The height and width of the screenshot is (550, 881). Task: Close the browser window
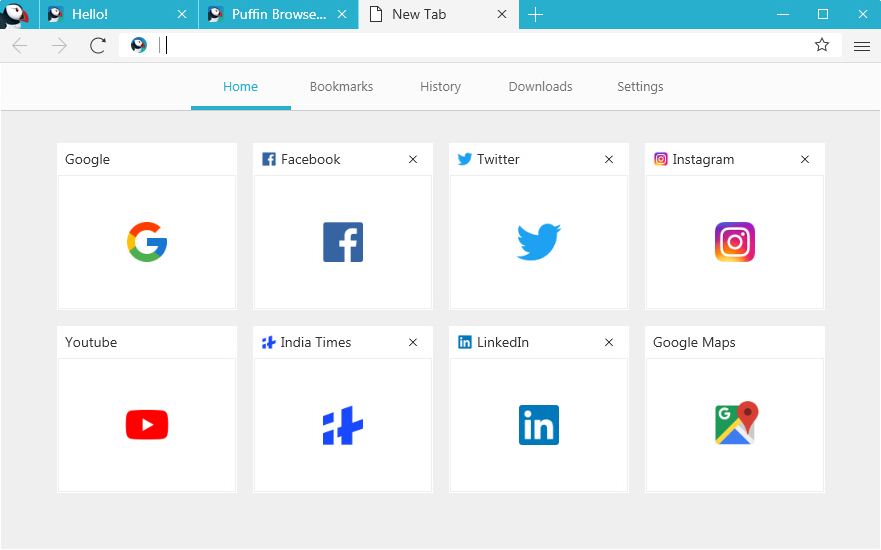863,15
